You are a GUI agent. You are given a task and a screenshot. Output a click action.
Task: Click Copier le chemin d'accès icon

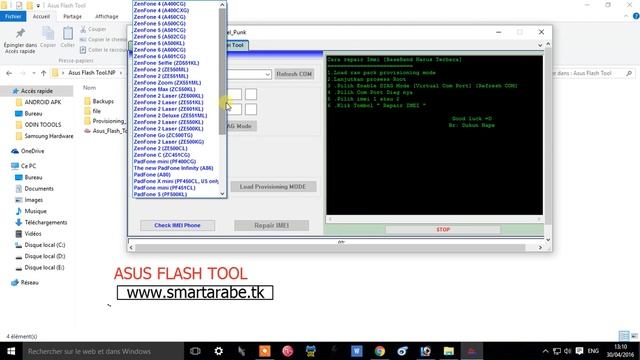click(x=83, y=40)
